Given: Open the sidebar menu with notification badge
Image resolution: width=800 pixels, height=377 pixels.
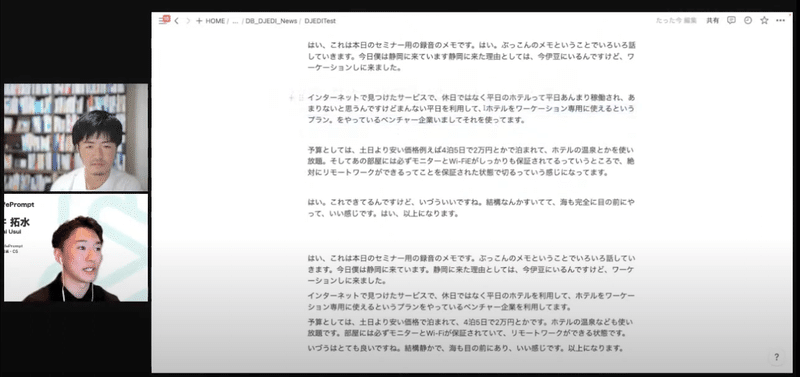Looking at the screenshot, I should coord(163,20).
